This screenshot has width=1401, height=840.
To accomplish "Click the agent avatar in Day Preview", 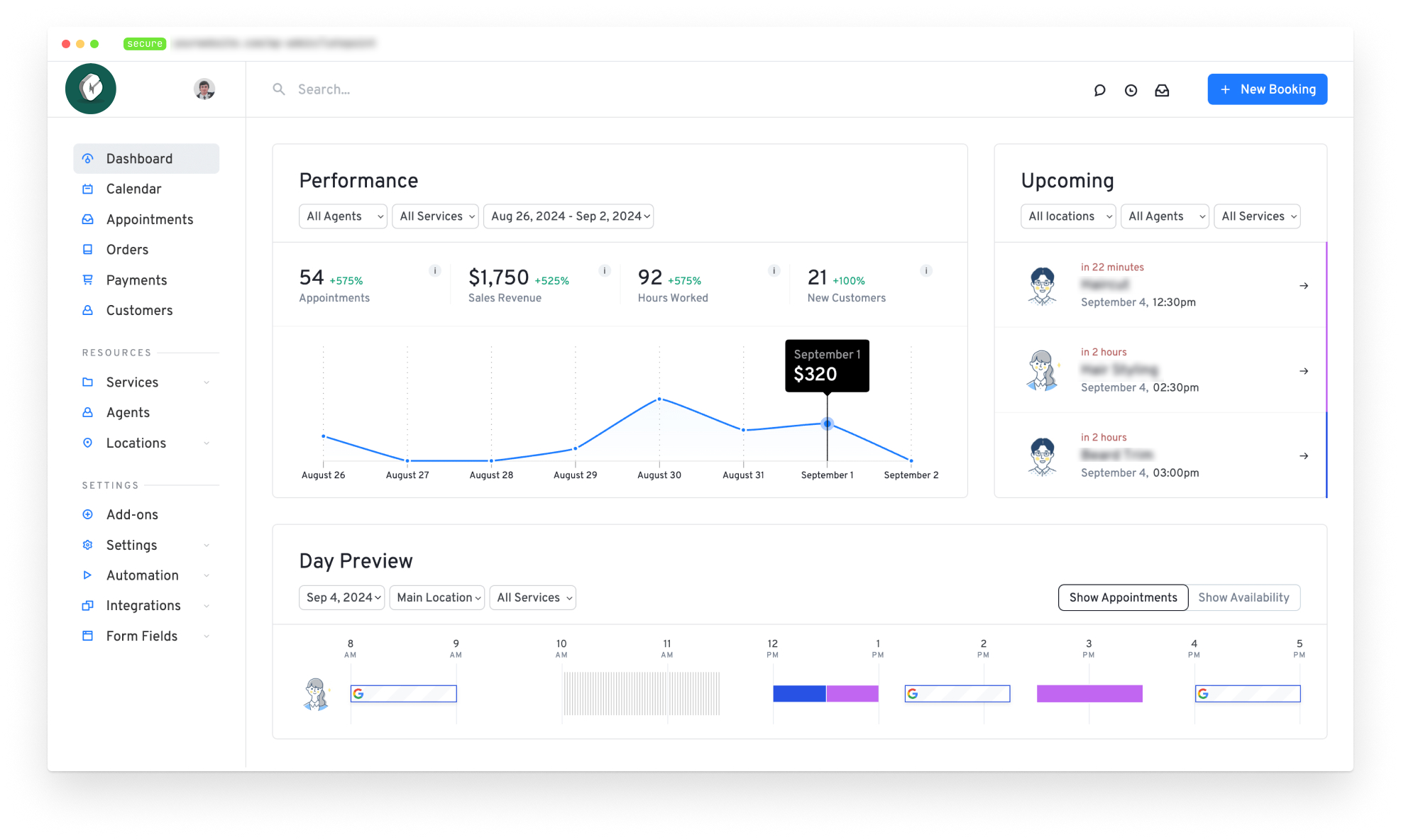I will [317, 694].
